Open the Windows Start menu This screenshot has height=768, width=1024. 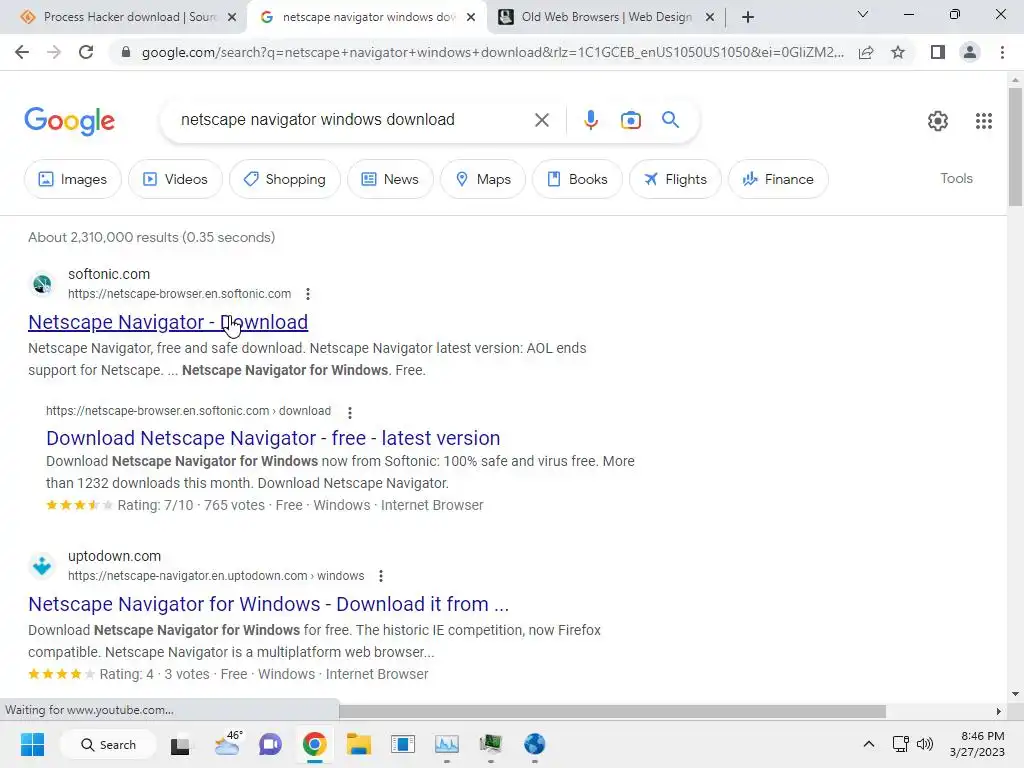pos(32,744)
